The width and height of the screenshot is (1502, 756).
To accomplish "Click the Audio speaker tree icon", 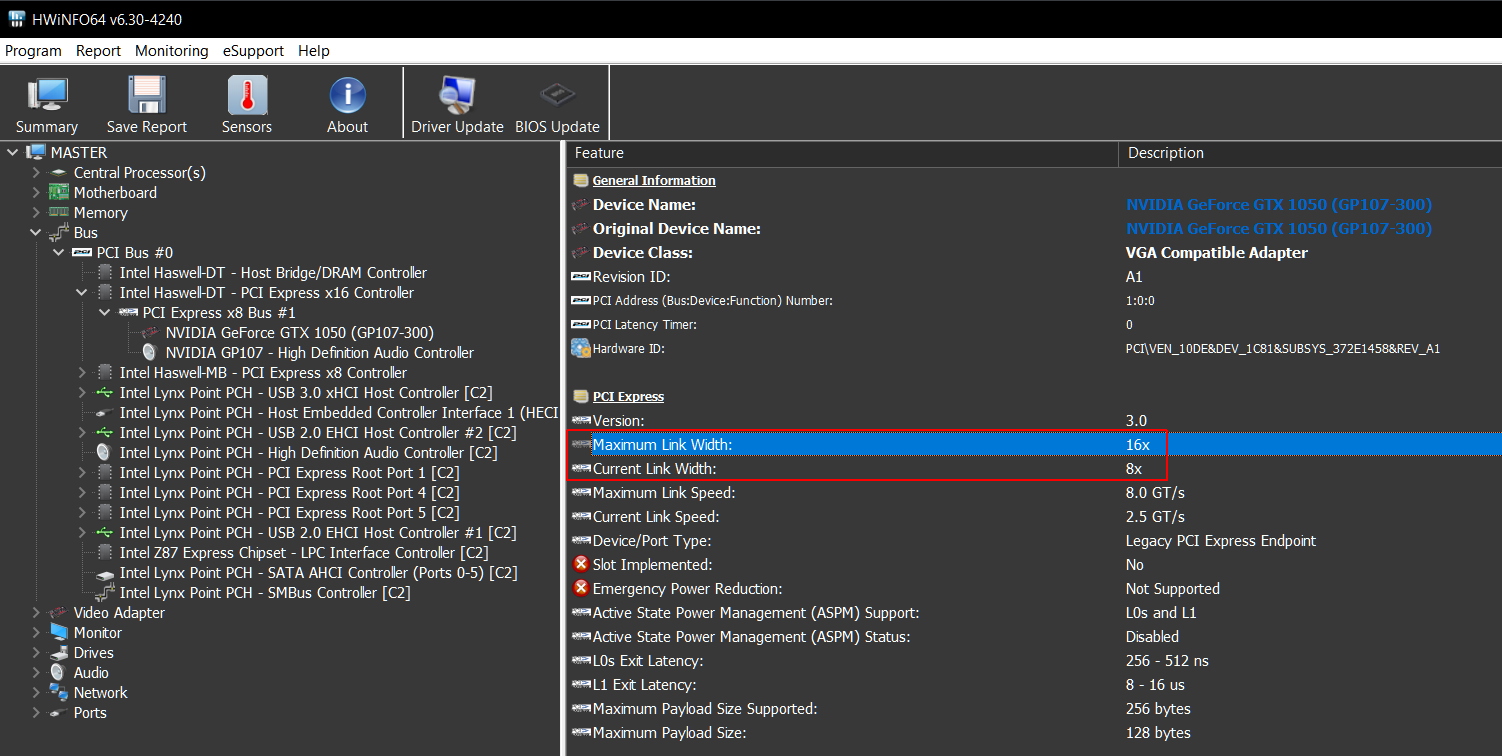I will (x=59, y=672).
